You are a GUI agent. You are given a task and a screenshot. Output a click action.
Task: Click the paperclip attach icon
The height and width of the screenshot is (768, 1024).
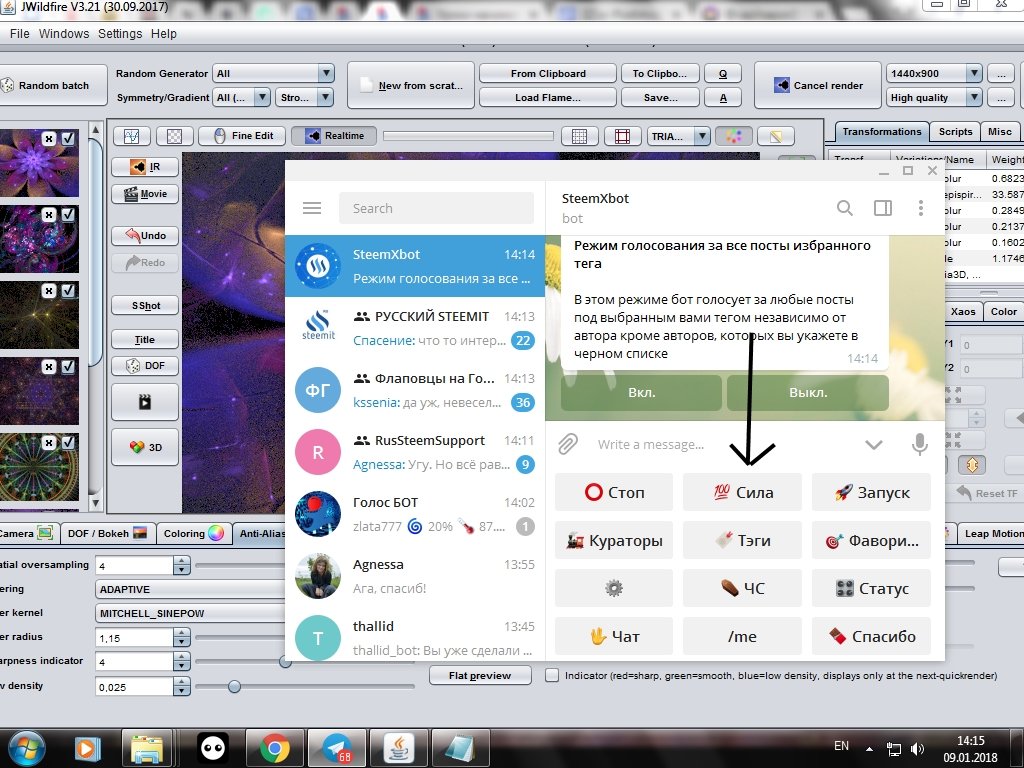point(568,444)
